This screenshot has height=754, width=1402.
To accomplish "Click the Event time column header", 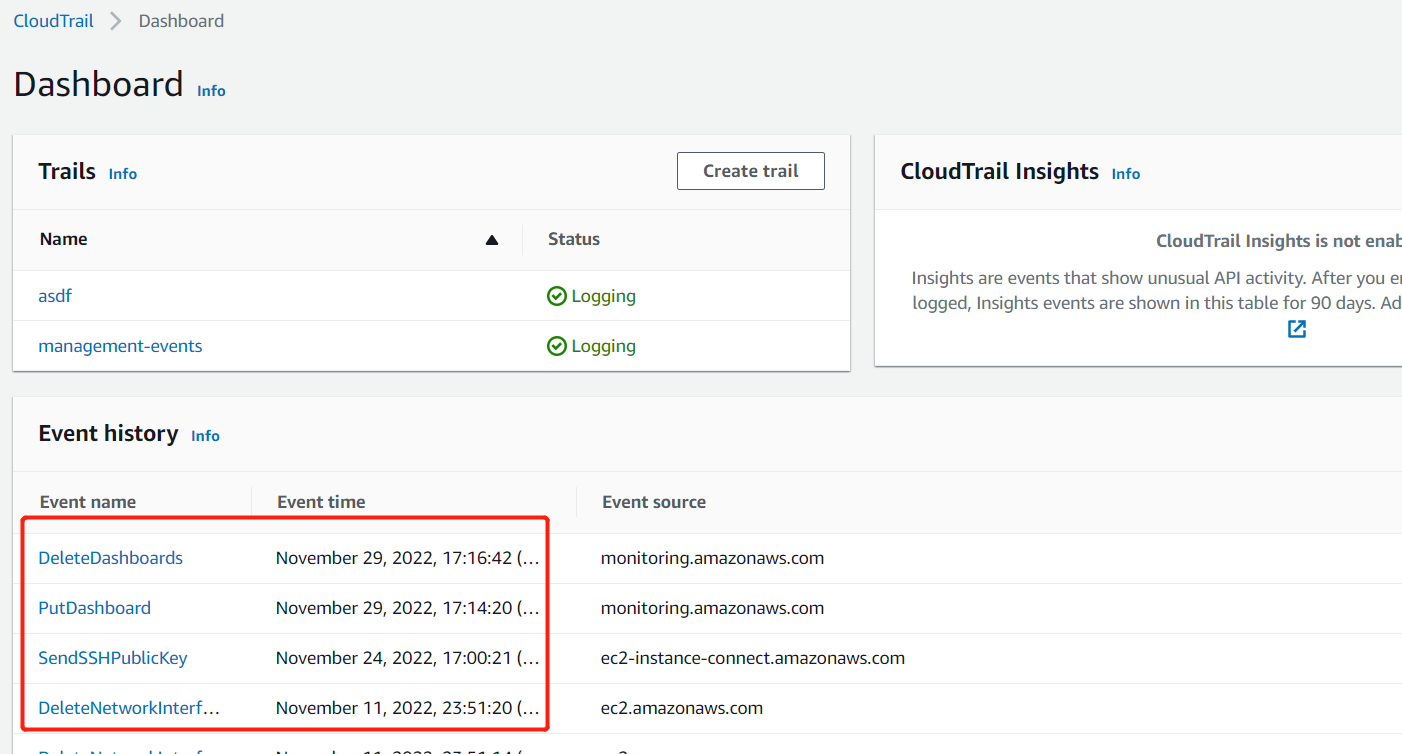I will tap(321, 502).
